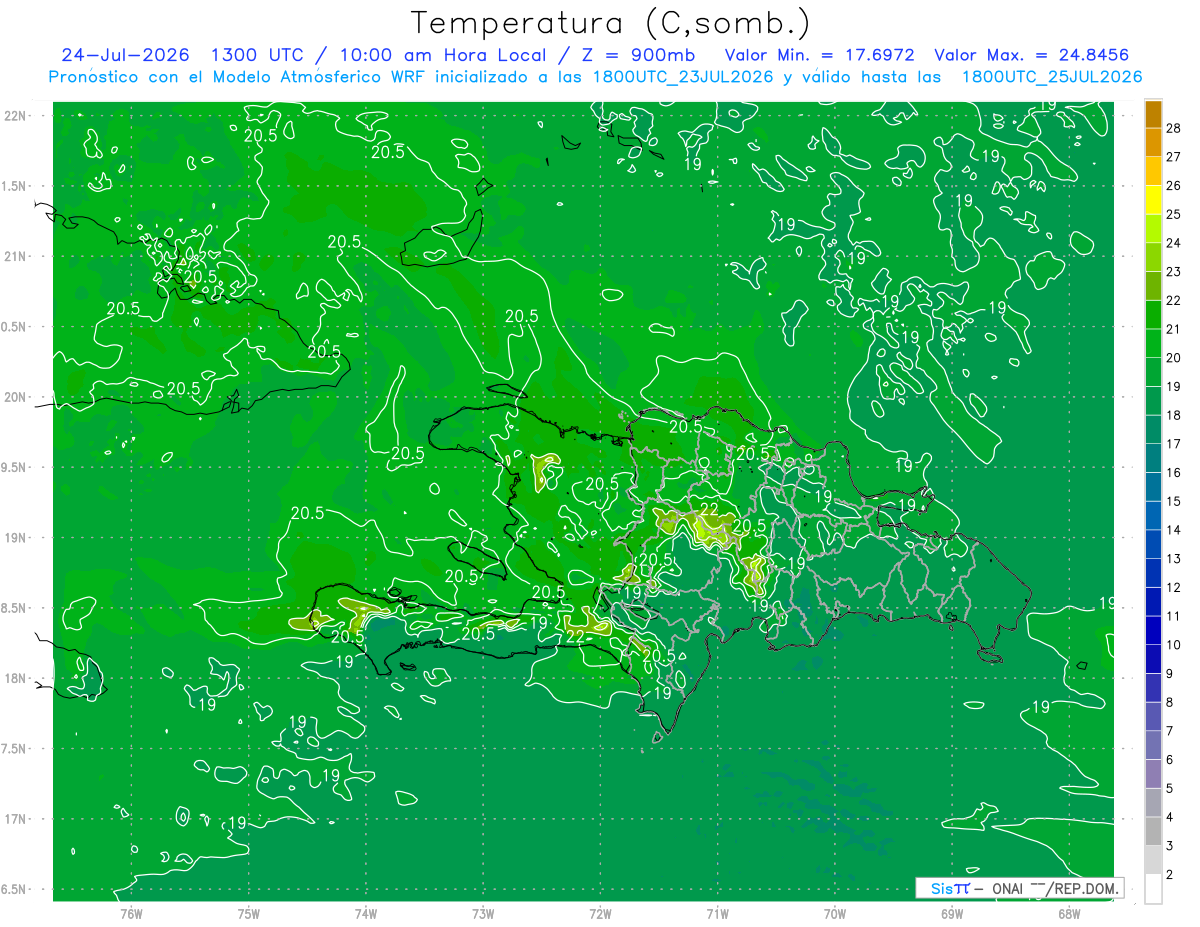Click the "69W" longitude axis label
The width and height of the screenshot is (1200, 927).
click(952, 914)
